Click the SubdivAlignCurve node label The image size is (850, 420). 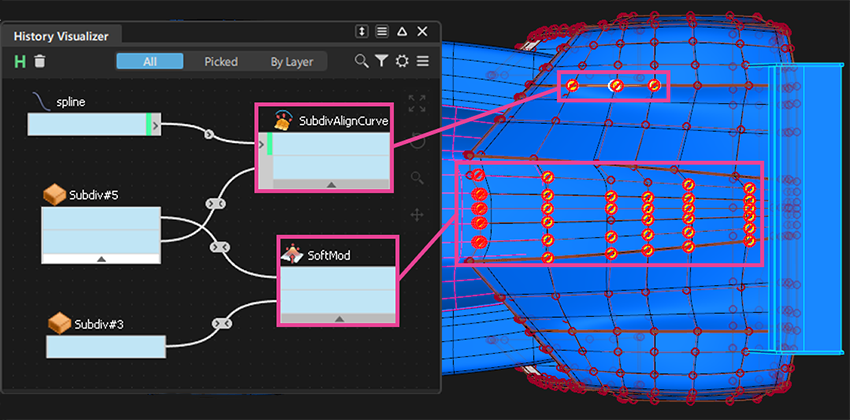pos(344,121)
